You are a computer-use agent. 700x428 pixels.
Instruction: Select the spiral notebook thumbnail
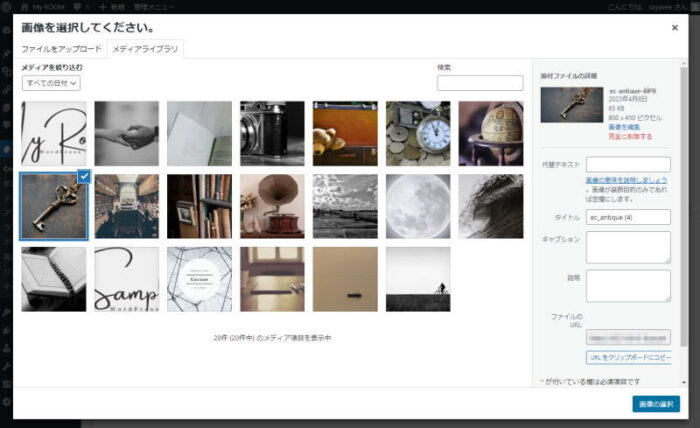pyautogui.click(x=54, y=279)
